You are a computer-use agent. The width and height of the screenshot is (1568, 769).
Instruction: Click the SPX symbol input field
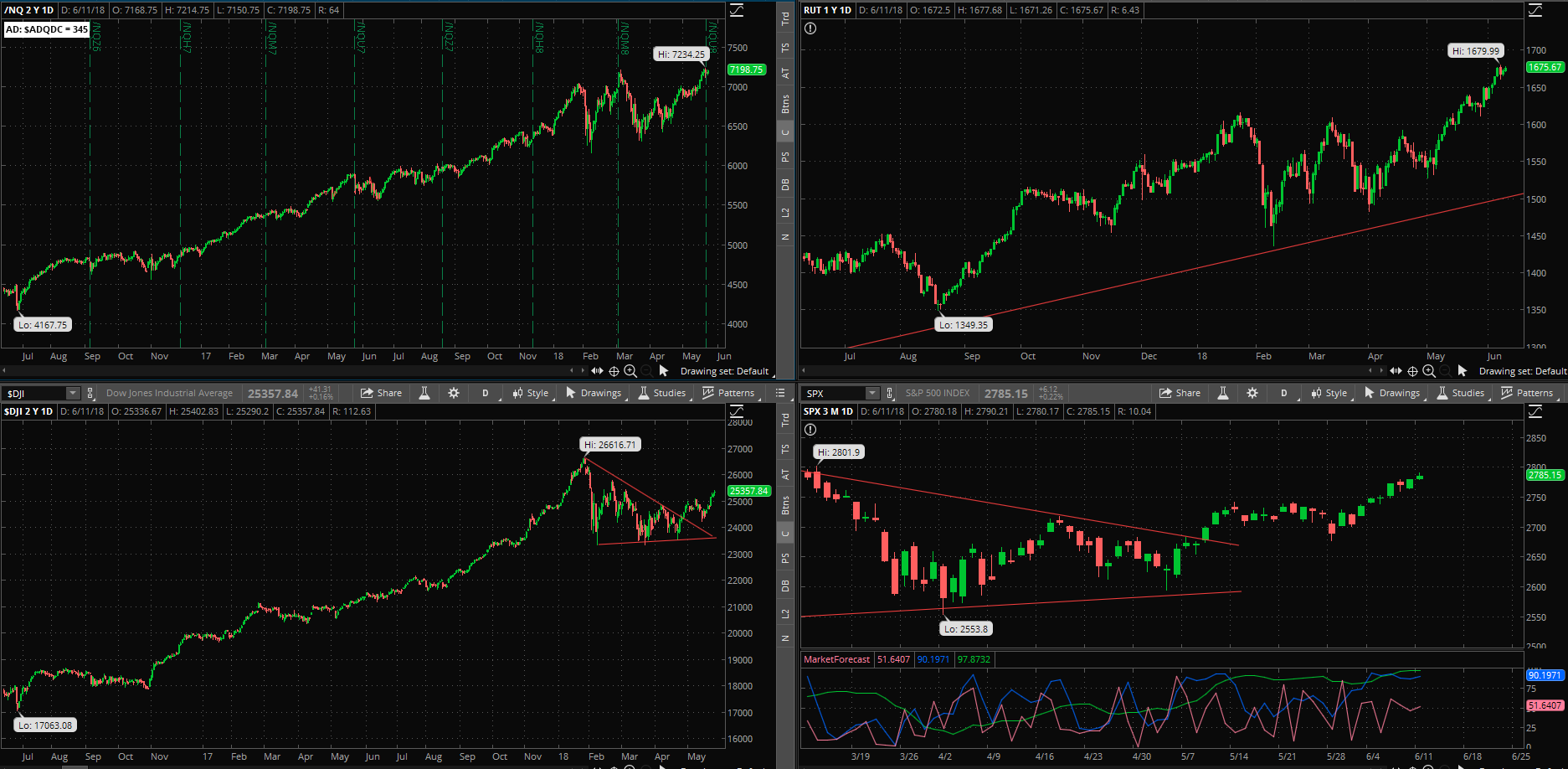tap(833, 393)
